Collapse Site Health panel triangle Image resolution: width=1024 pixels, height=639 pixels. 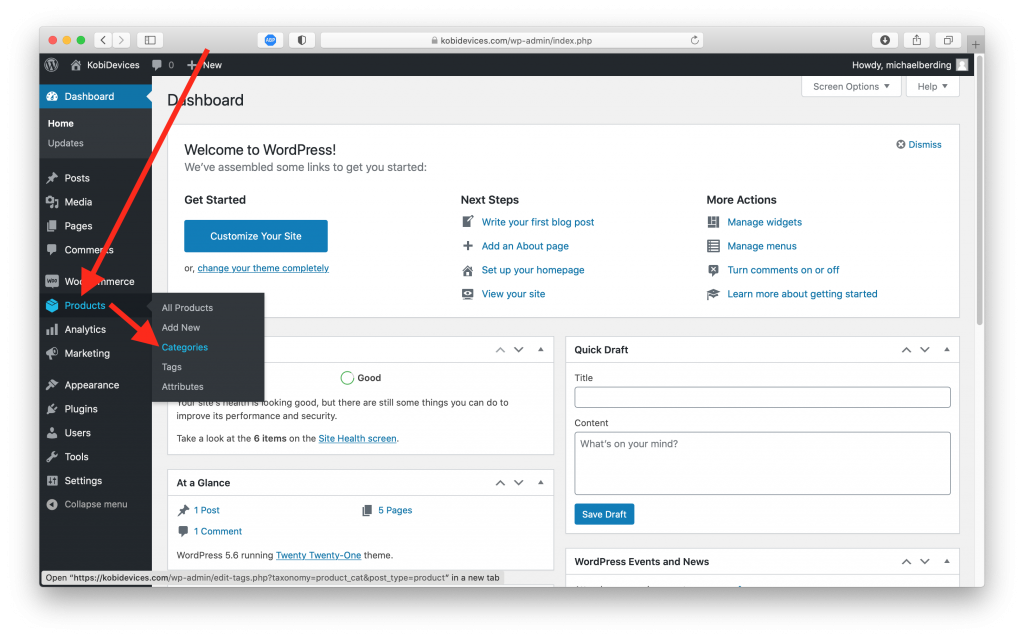[x=541, y=350]
